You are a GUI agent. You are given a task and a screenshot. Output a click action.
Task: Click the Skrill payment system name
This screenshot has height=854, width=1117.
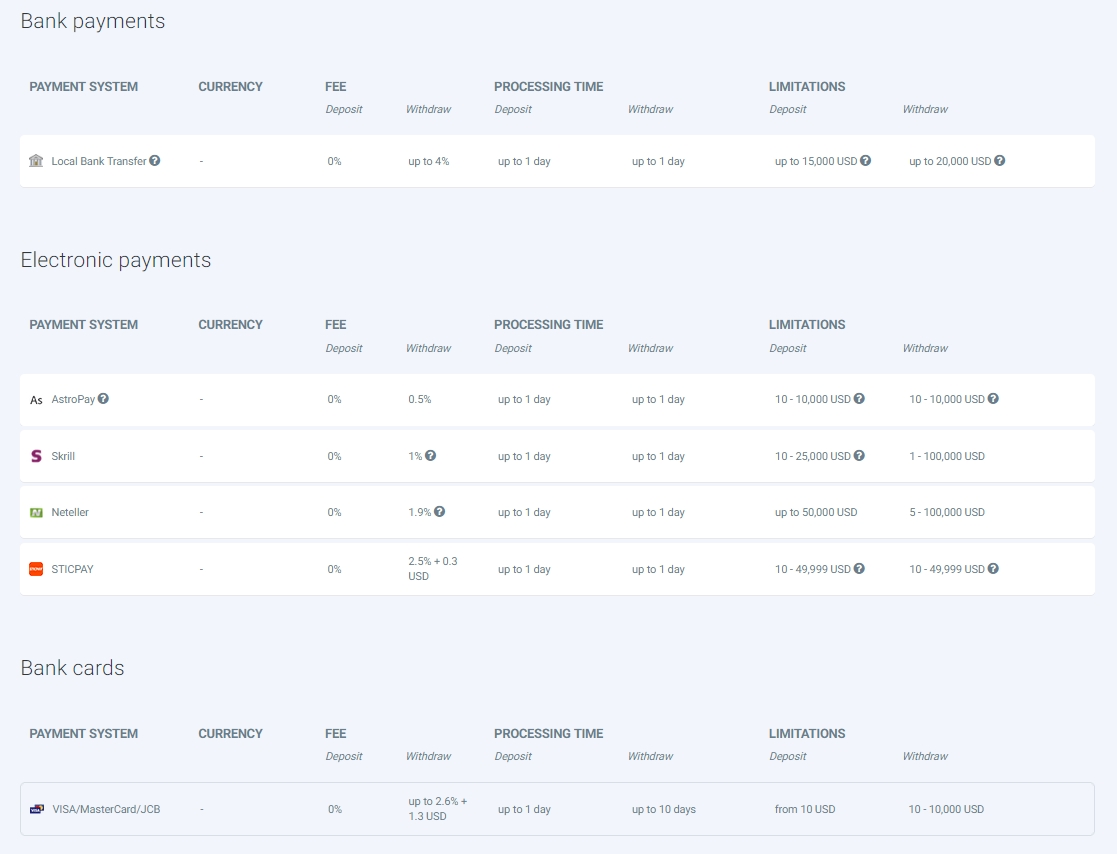point(66,456)
